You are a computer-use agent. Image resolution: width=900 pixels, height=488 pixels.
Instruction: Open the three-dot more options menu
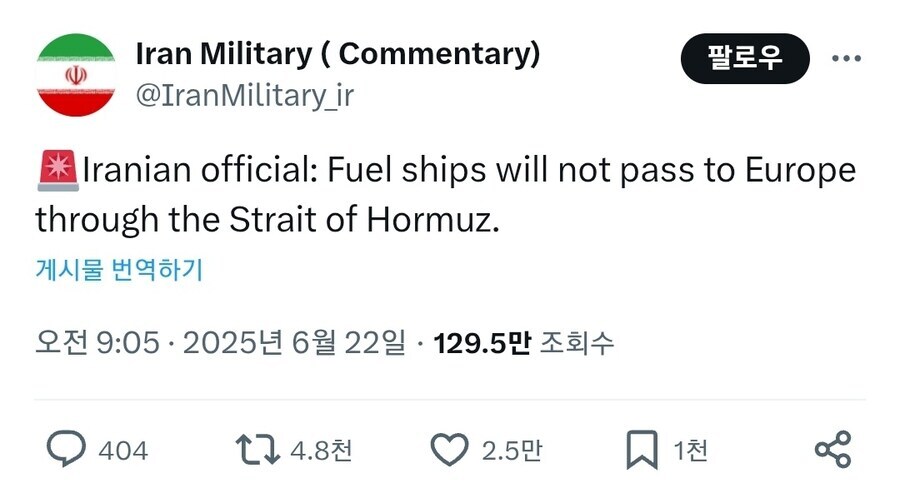847,58
